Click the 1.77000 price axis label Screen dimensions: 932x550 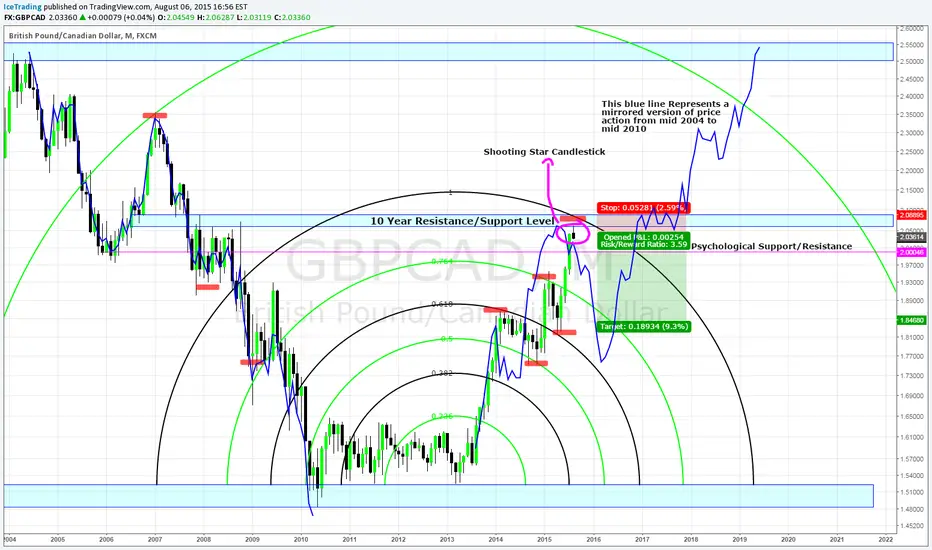pyautogui.click(x=912, y=356)
